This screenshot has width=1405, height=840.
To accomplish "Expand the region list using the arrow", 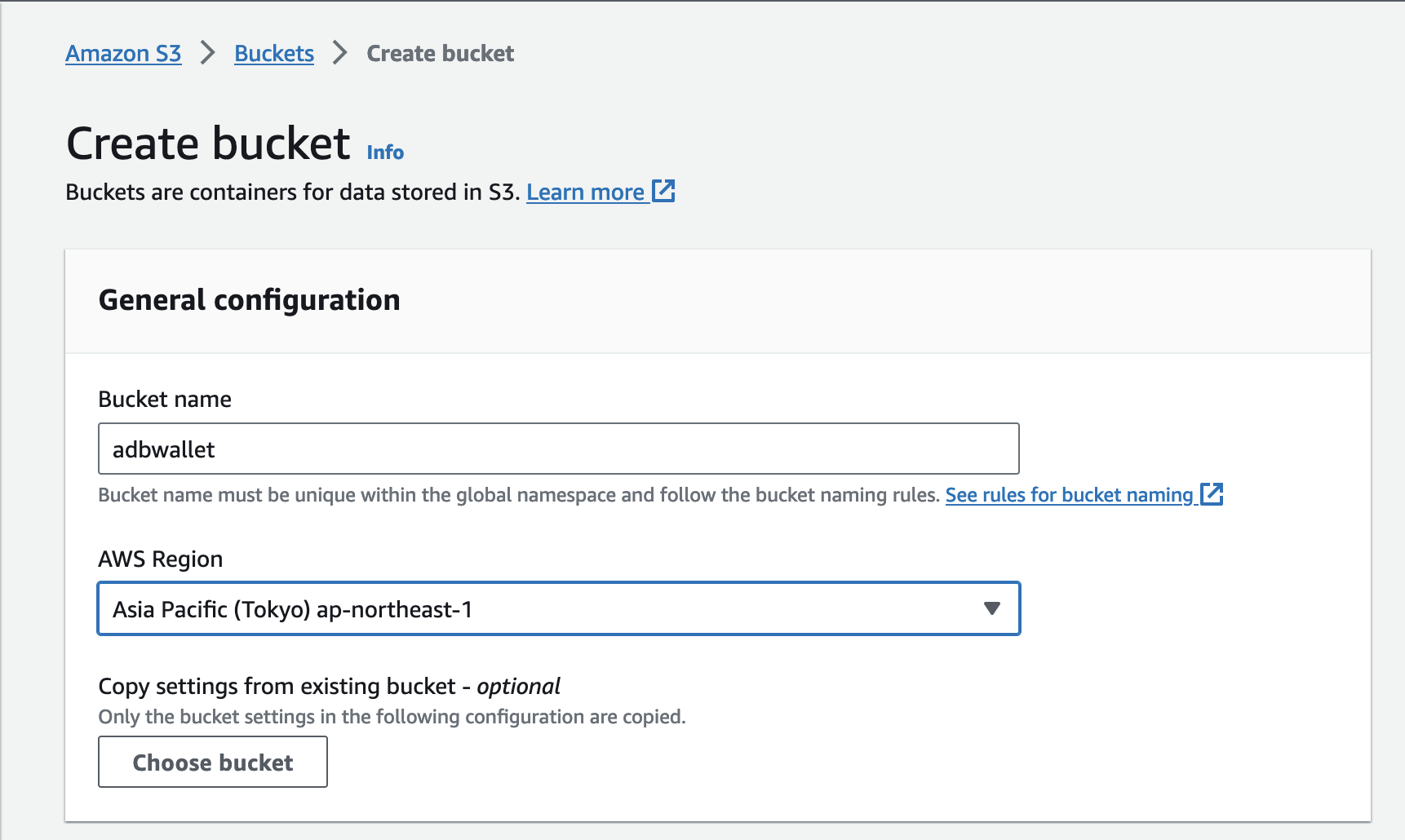I will (x=992, y=608).
